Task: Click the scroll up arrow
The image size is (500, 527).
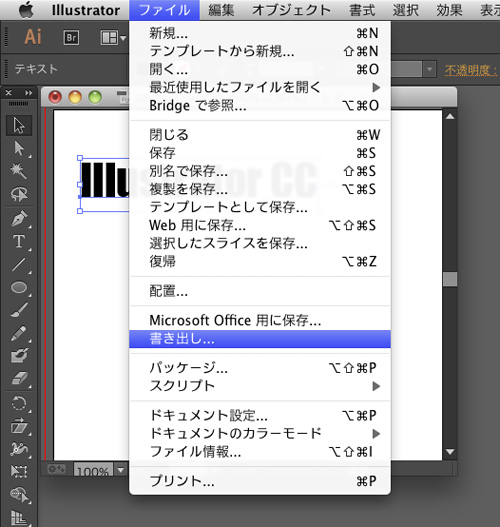Action: 450,117
